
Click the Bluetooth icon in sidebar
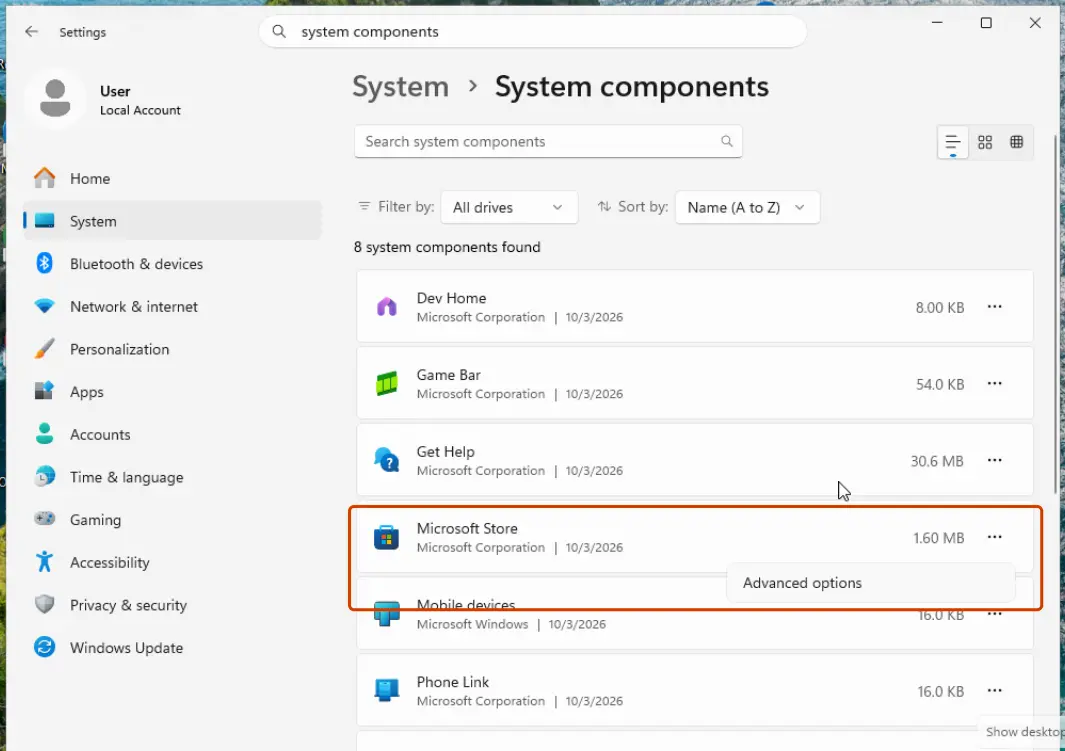coord(44,263)
